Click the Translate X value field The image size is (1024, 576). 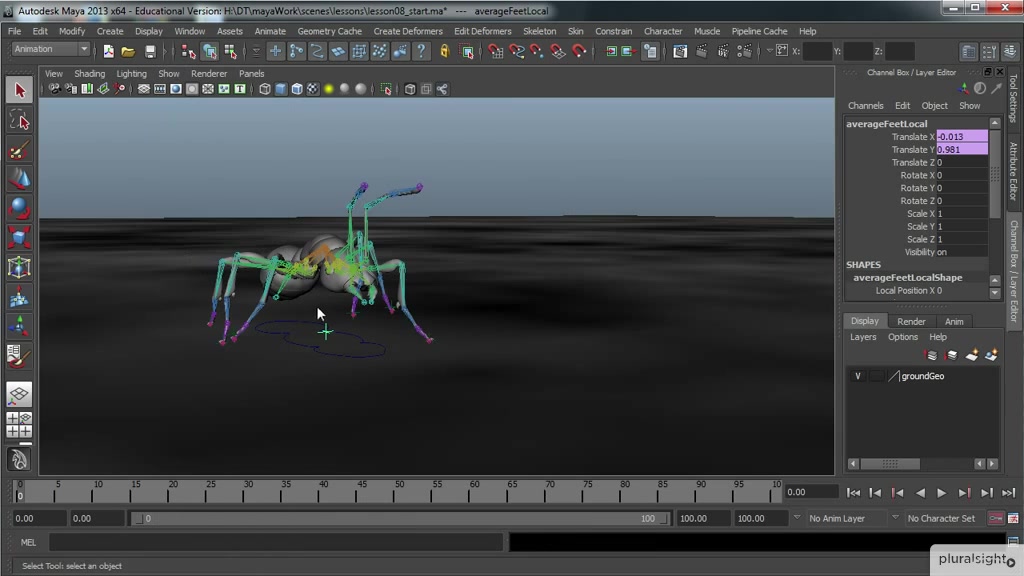point(961,137)
